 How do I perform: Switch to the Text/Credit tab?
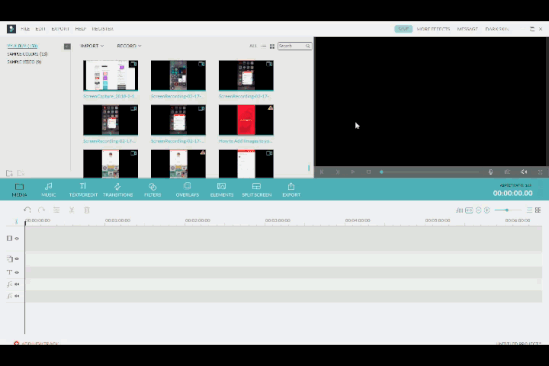(x=83, y=190)
